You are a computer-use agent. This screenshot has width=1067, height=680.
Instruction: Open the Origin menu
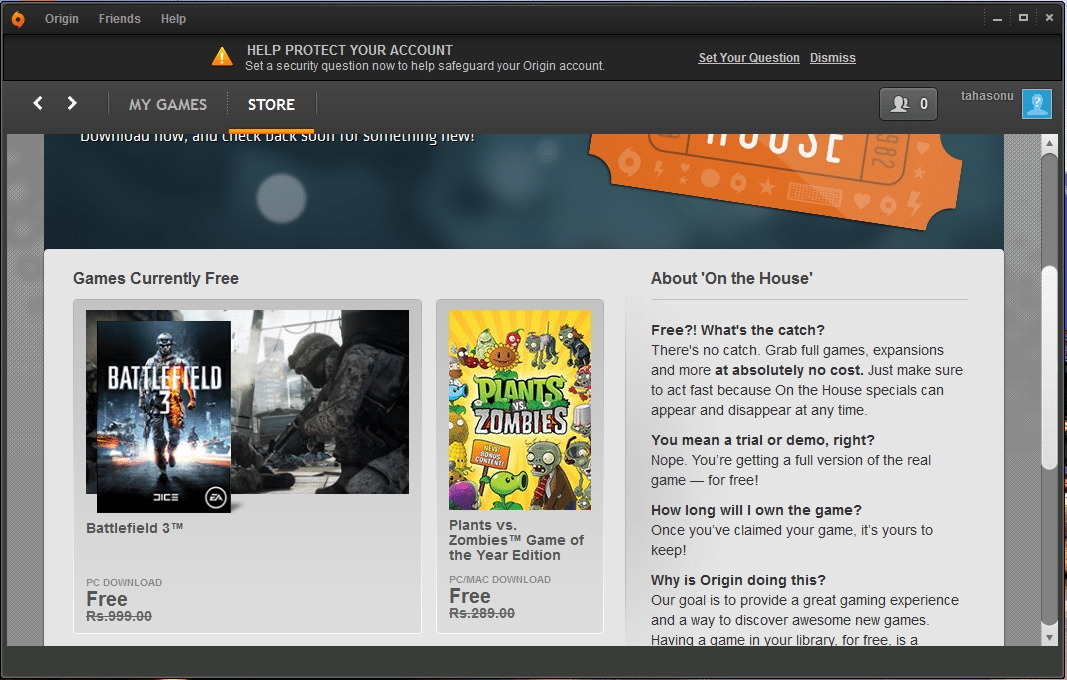[61, 18]
